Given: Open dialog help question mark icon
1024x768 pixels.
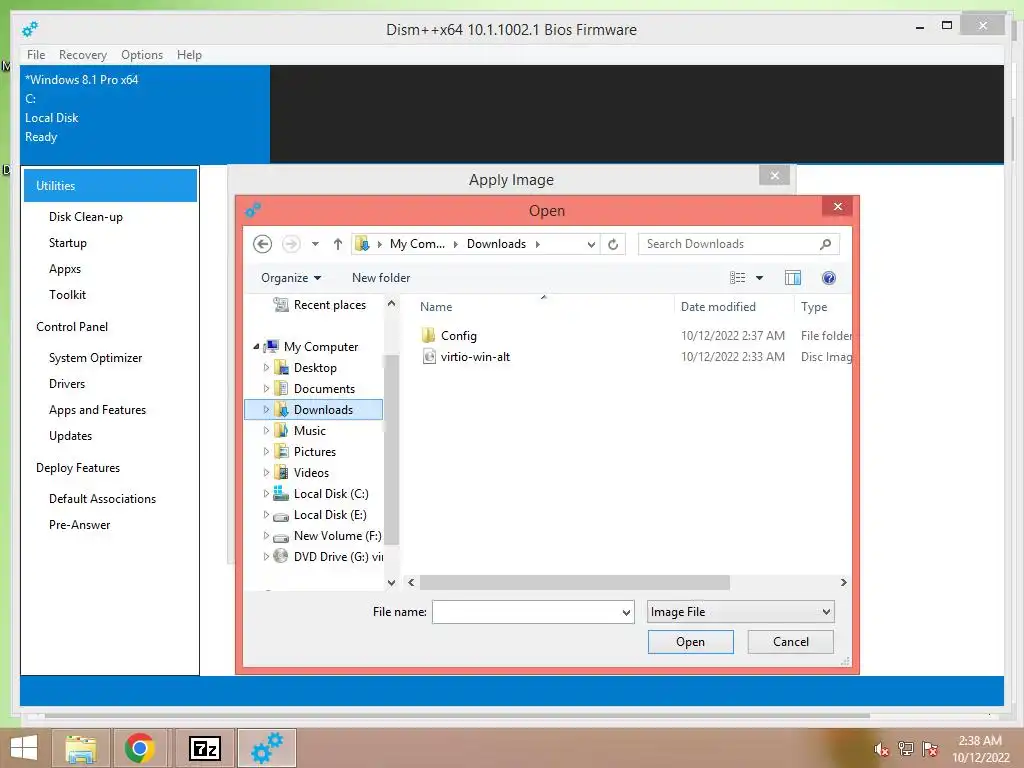Looking at the screenshot, I should coord(829,278).
